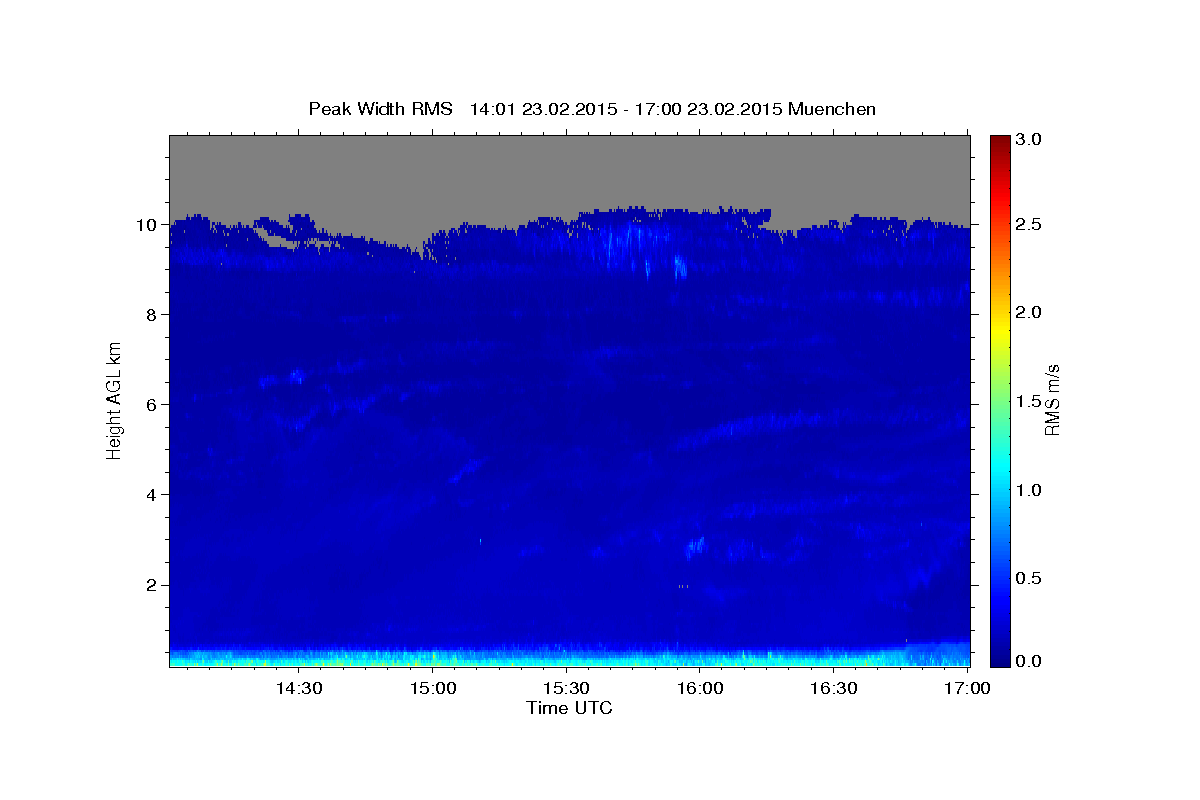Click the colorbar value 0.0
The height and width of the screenshot is (800, 1200).
pos(1030,661)
